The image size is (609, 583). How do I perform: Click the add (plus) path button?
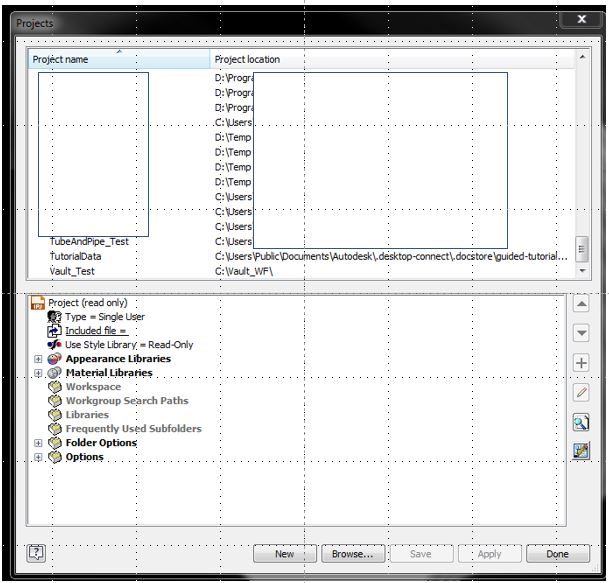581,363
